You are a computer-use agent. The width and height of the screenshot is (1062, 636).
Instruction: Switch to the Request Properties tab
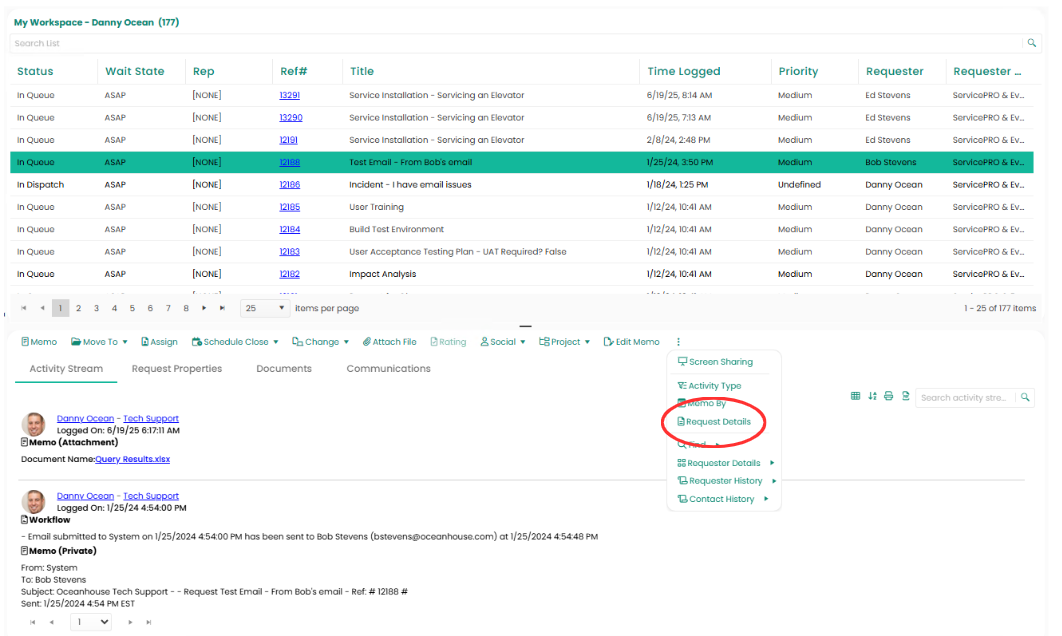pos(177,368)
